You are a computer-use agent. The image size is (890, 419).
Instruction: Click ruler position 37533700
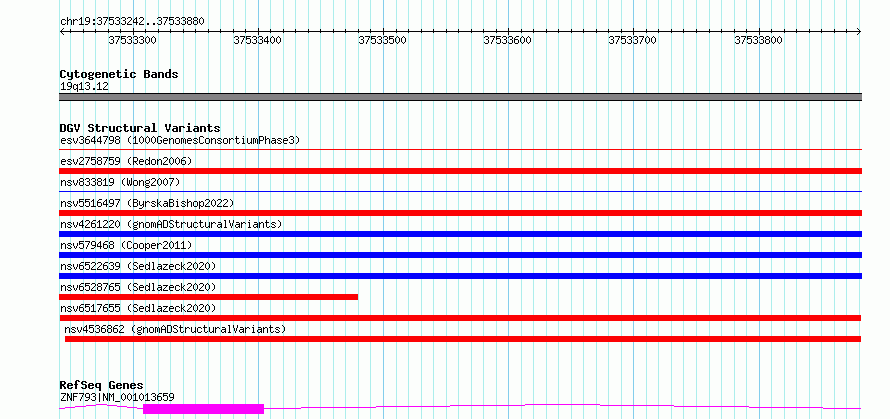point(633,40)
